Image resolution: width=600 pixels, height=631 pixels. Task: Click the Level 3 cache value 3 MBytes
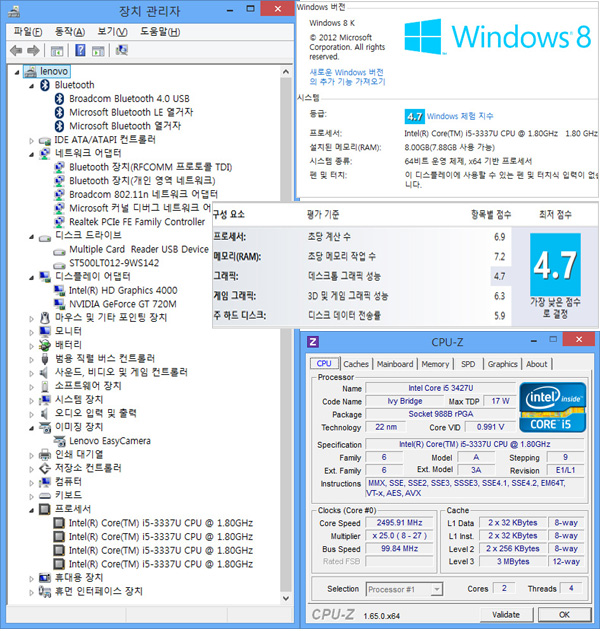(513, 561)
